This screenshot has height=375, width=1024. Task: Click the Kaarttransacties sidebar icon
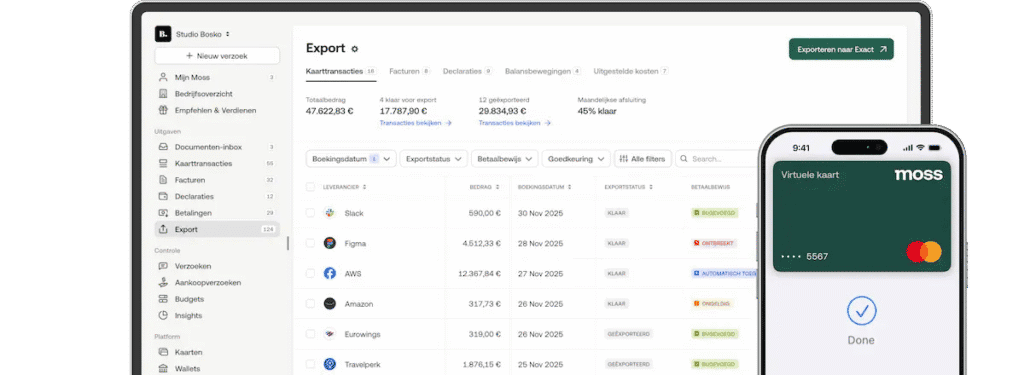pos(163,163)
